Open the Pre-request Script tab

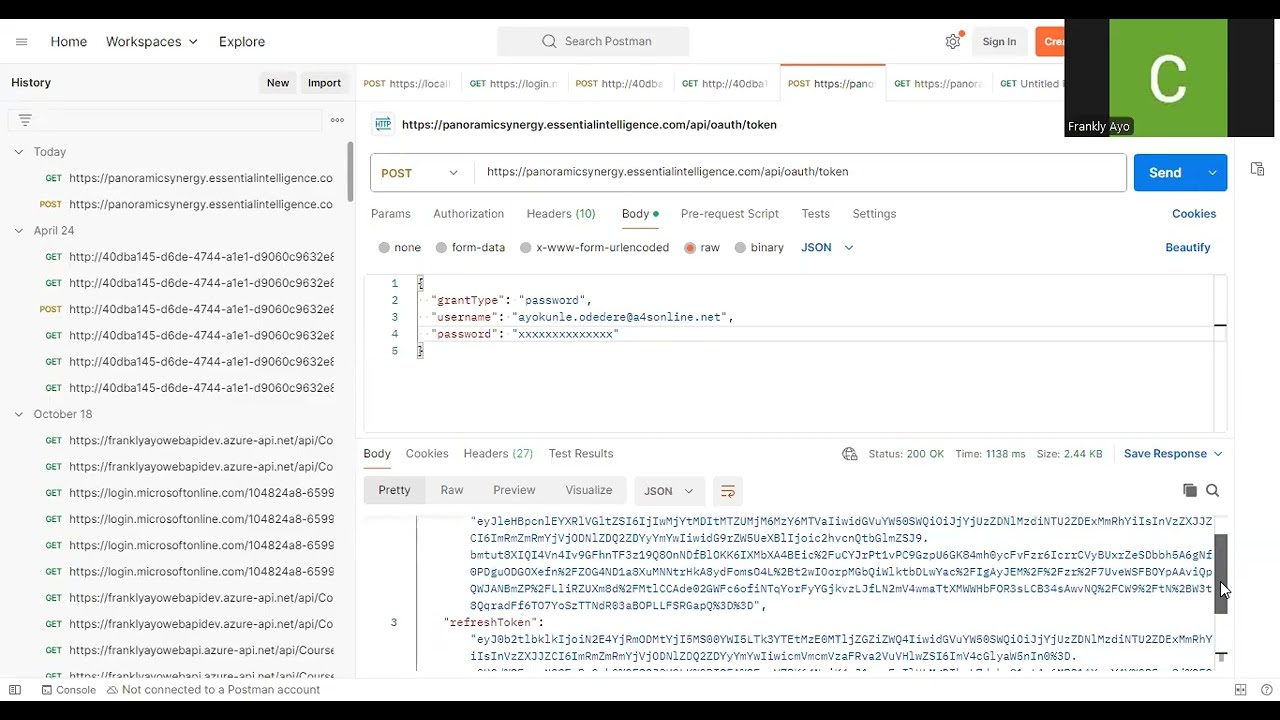point(730,214)
